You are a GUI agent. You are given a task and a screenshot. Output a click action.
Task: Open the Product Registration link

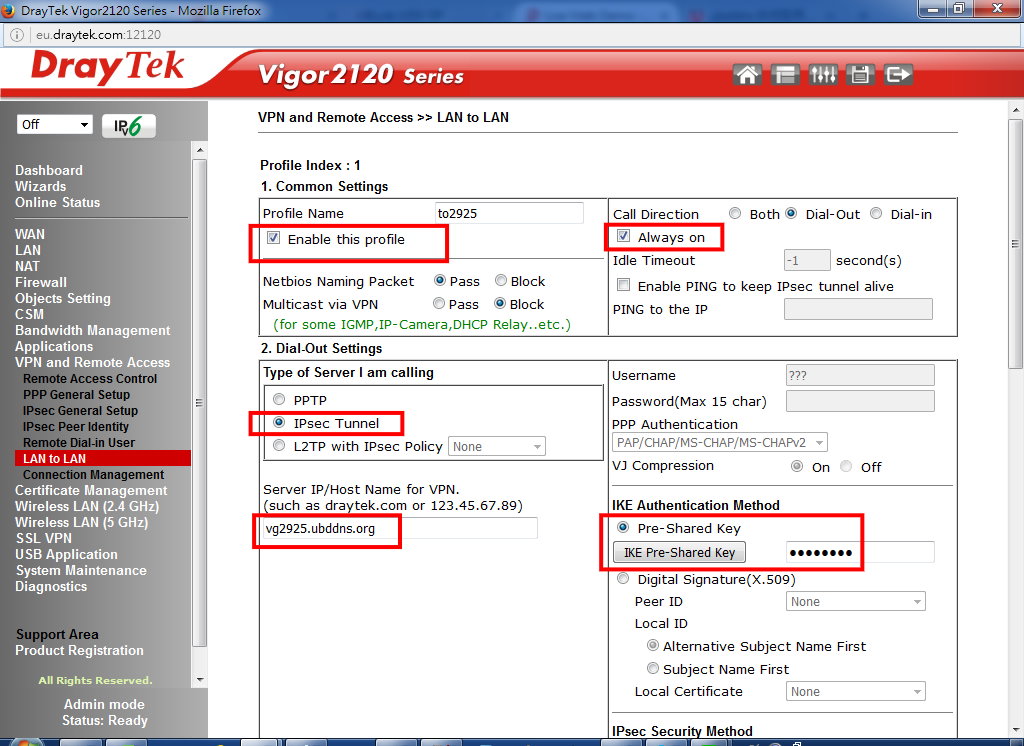coord(79,650)
